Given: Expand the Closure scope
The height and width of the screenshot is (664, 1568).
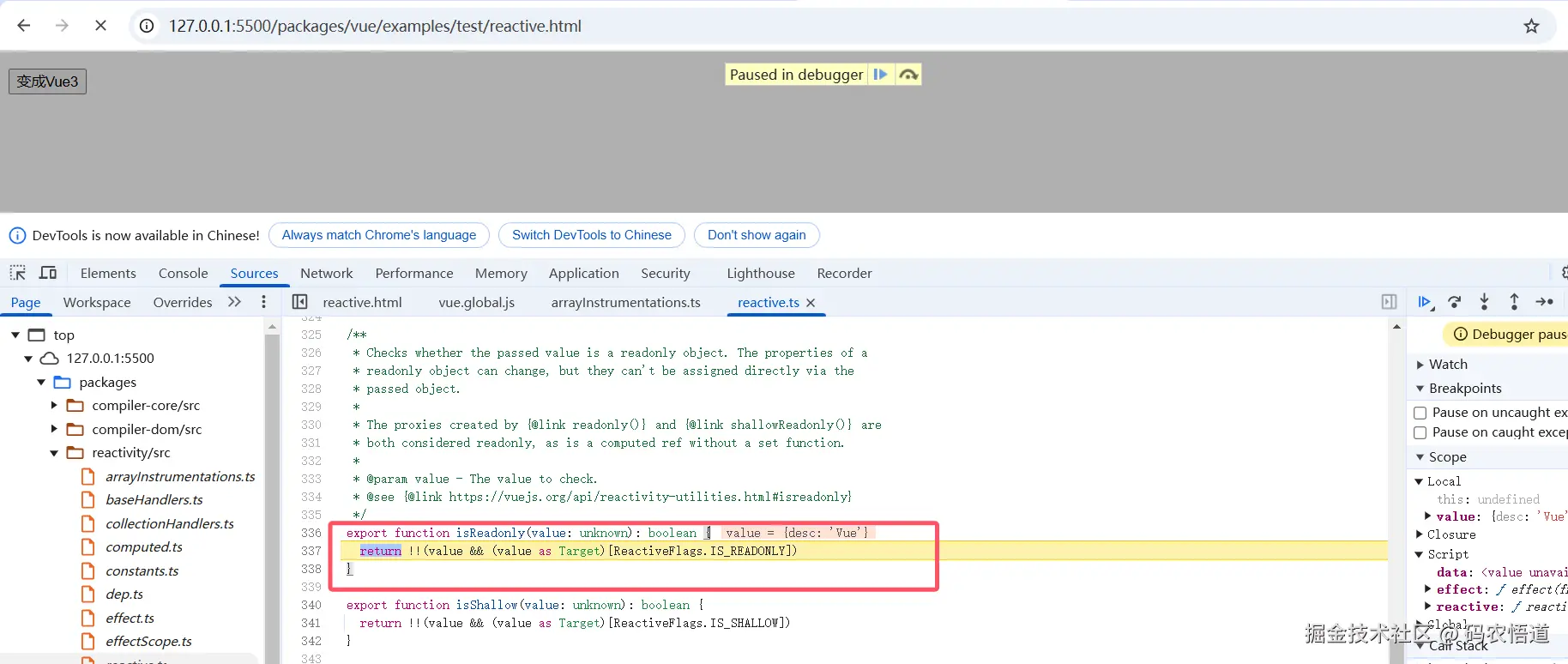Looking at the screenshot, I should (x=1419, y=534).
